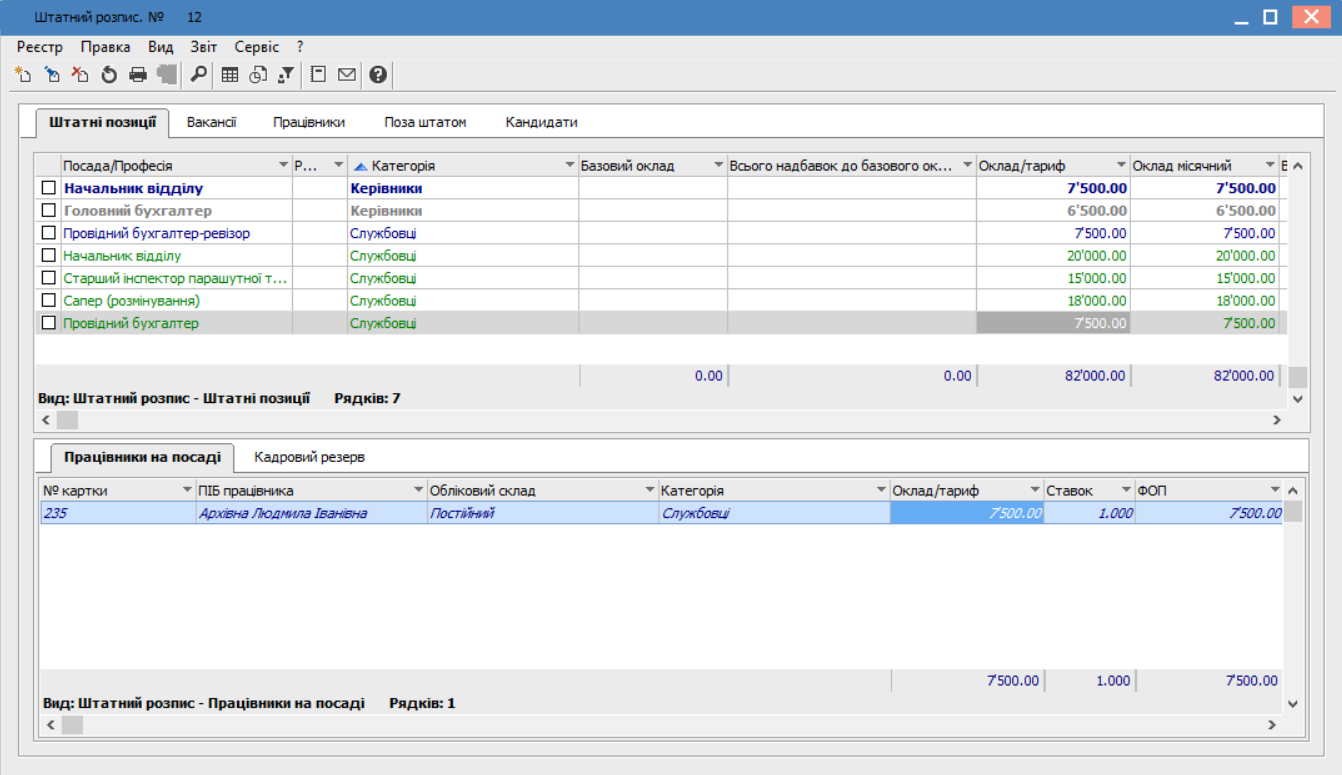Check the box next to Сапер (розмінування)
1342x775 pixels.
48,300
